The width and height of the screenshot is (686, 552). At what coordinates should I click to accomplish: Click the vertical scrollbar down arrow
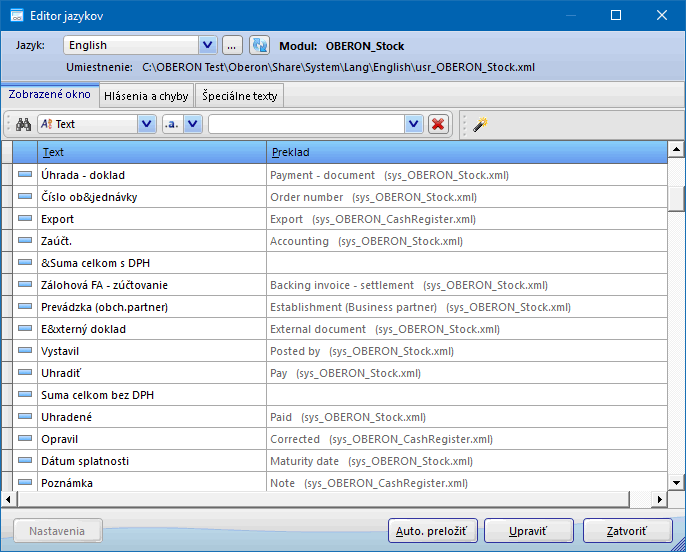(677, 482)
